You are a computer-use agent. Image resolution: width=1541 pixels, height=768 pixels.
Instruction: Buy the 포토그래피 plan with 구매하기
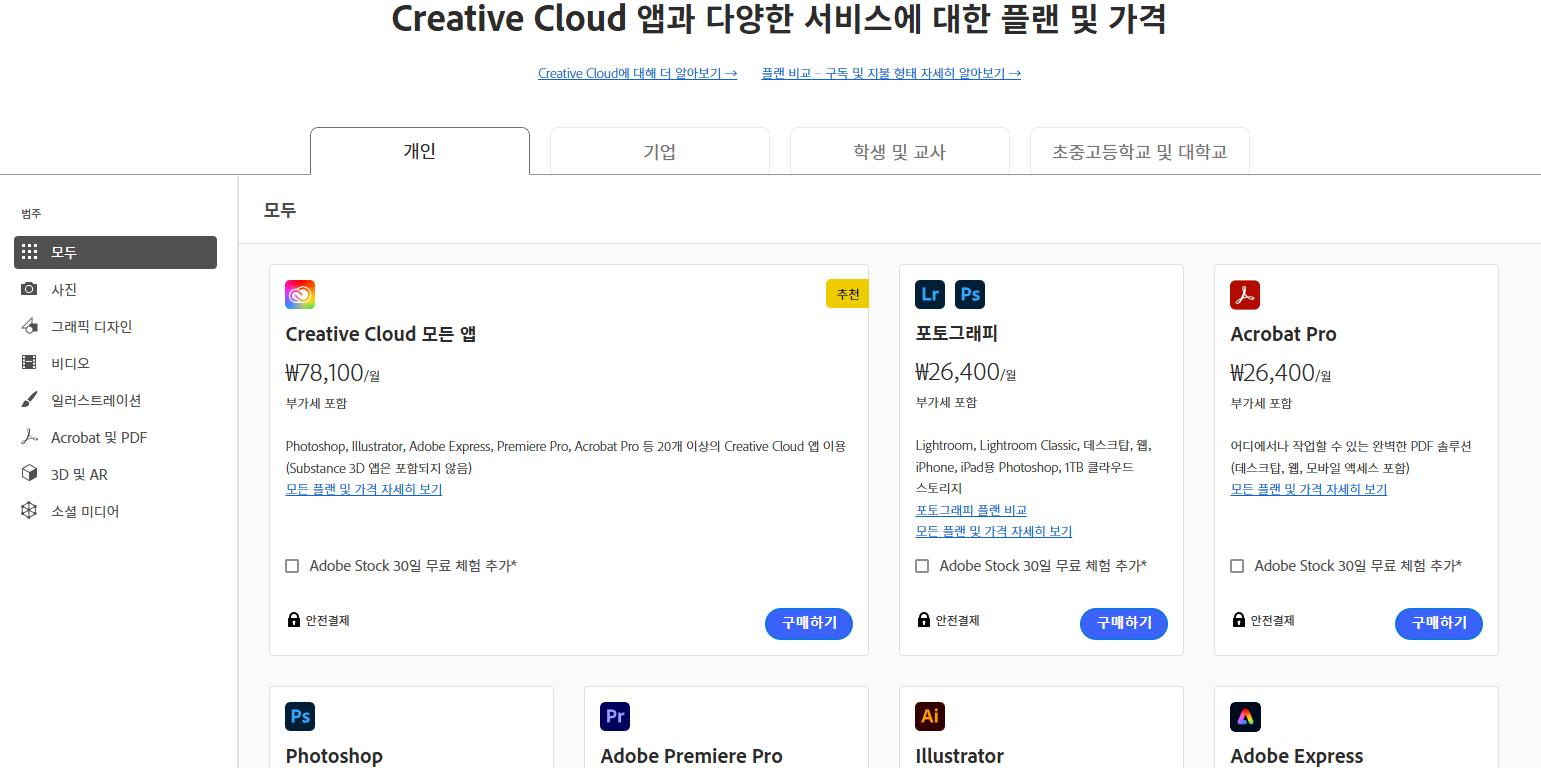pyautogui.click(x=1124, y=623)
